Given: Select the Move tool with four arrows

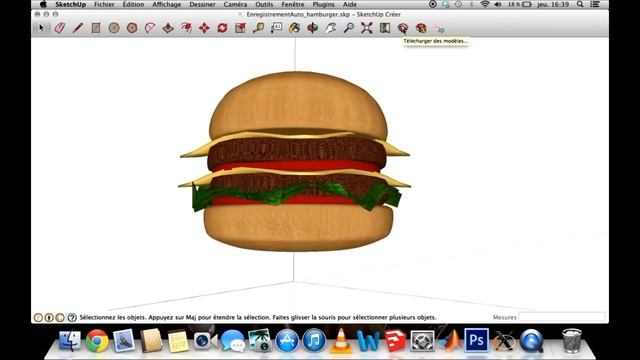Looking at the screenshot, I should (x=204, y=28).
